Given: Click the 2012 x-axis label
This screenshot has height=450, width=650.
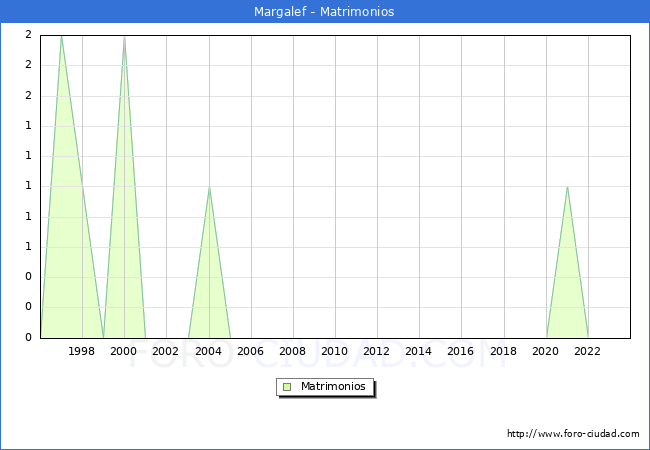Looking at the screenshot, I should 376,351.
